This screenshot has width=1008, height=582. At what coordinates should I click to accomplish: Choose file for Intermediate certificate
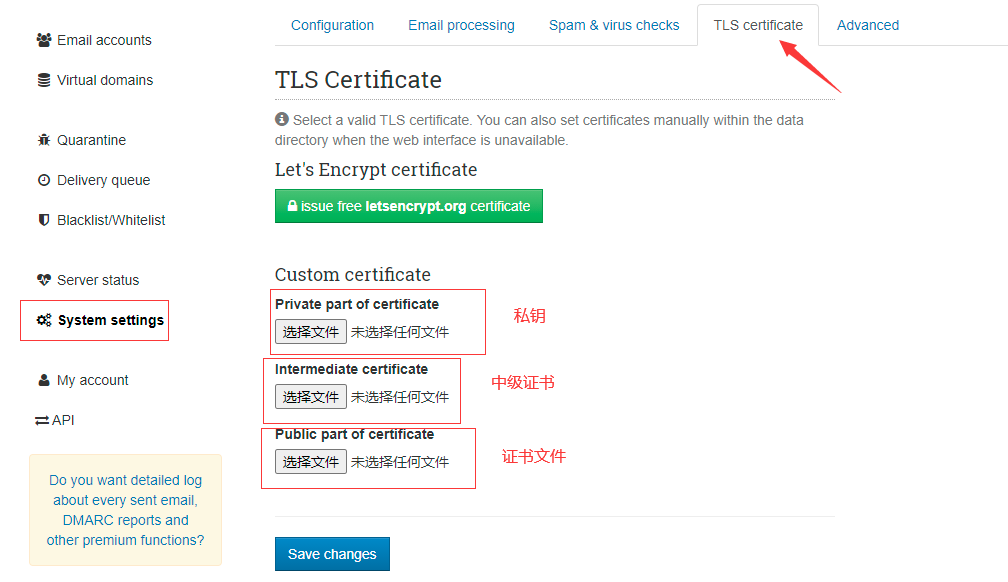click(x=311, y=397)
